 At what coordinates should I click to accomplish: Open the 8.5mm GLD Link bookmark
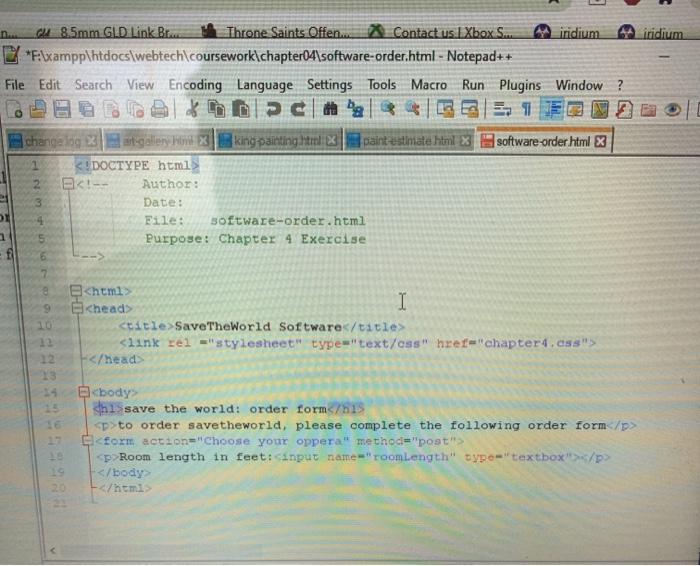(x=108, y=32)
